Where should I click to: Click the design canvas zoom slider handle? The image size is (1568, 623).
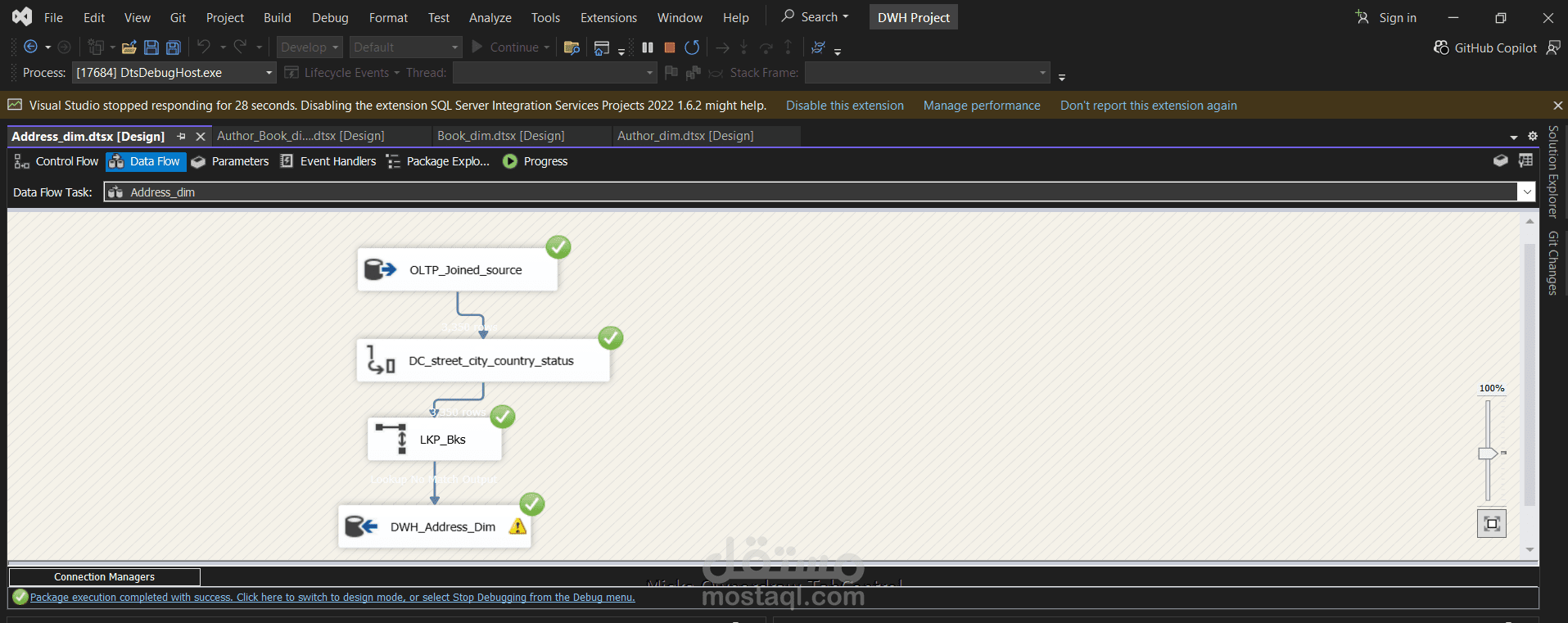pyautogui.click(x=1488, y=453)
